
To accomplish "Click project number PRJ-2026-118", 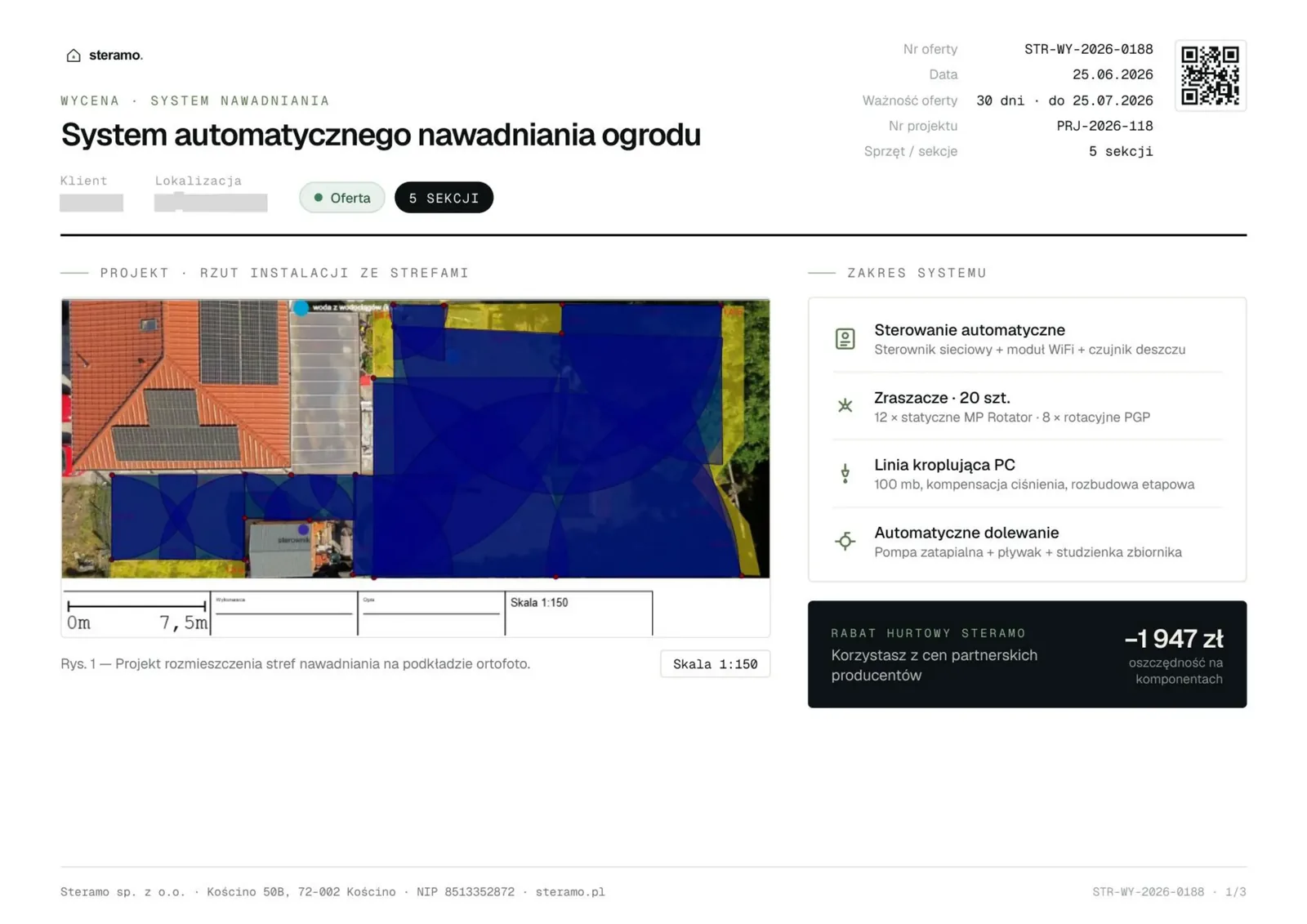I will (x=1104, y=126).
